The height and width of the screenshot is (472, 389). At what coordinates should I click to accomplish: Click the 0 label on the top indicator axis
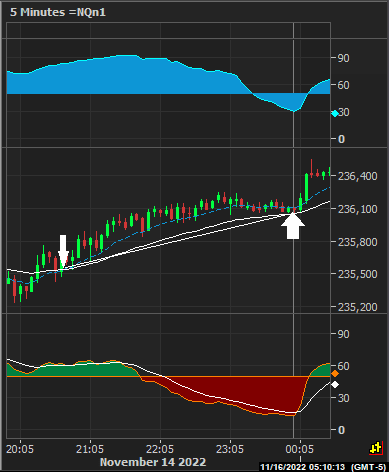341,139
